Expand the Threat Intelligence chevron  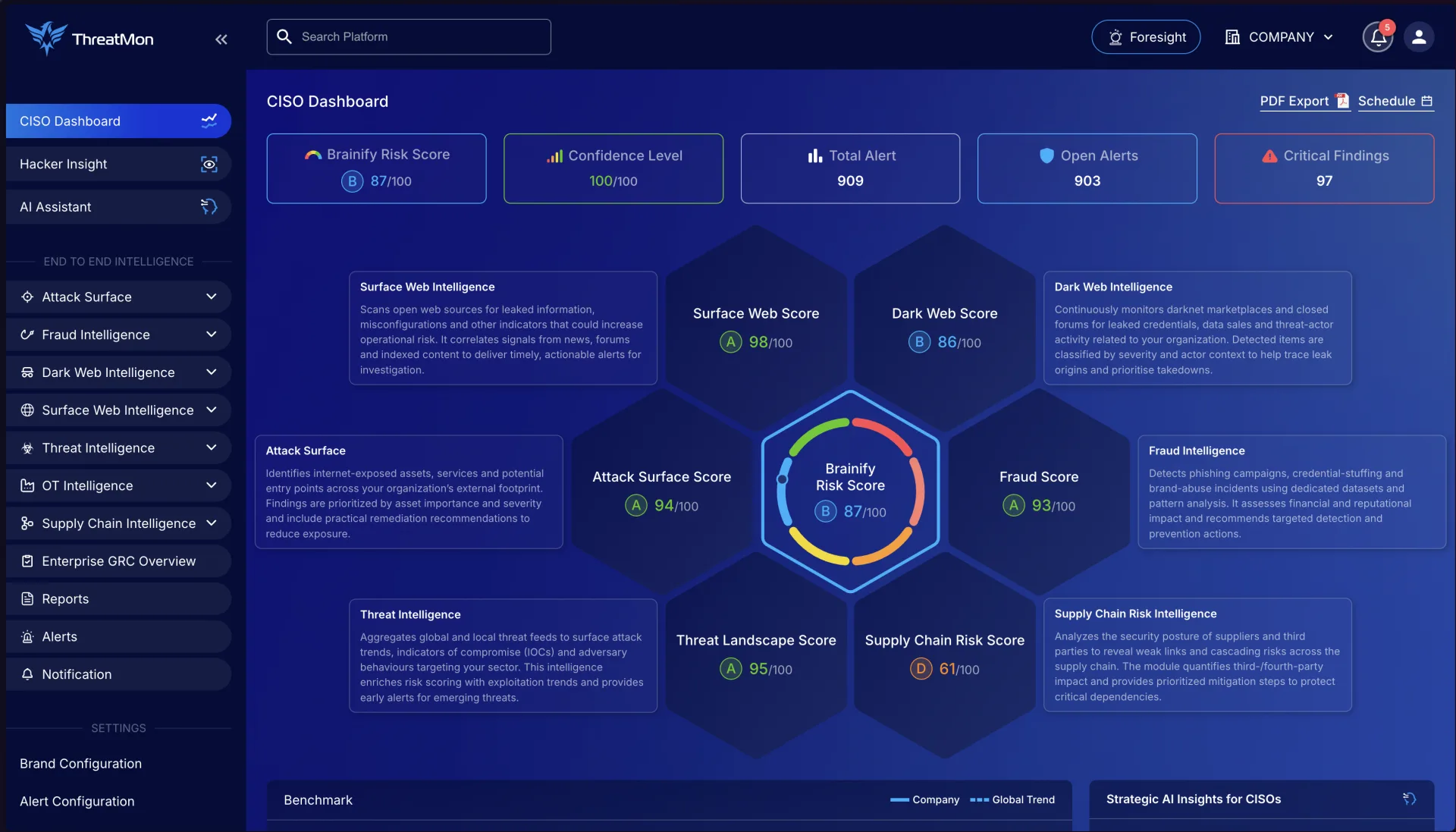click(x=212, y=447)
